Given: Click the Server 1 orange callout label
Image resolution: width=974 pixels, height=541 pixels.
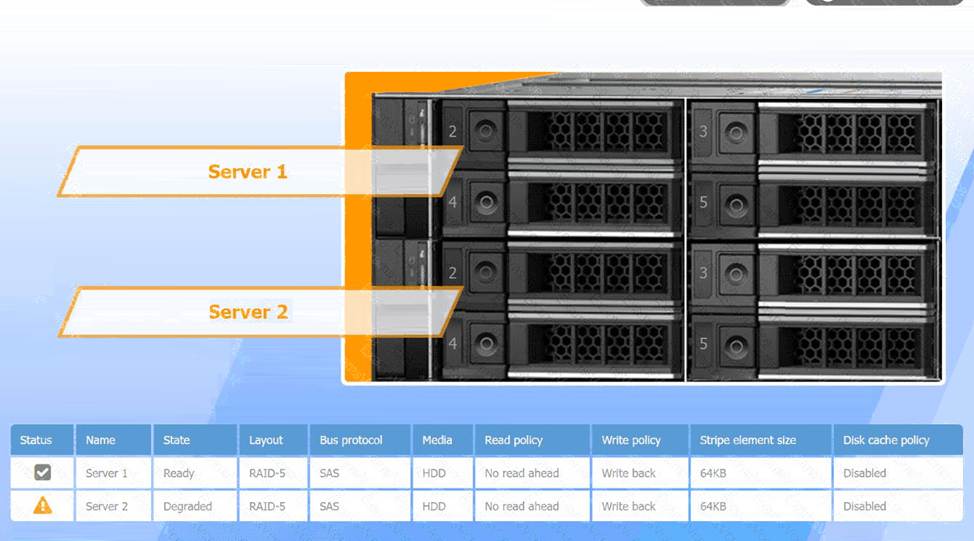Looking at the screenshot, I should (x=248, y=172).
